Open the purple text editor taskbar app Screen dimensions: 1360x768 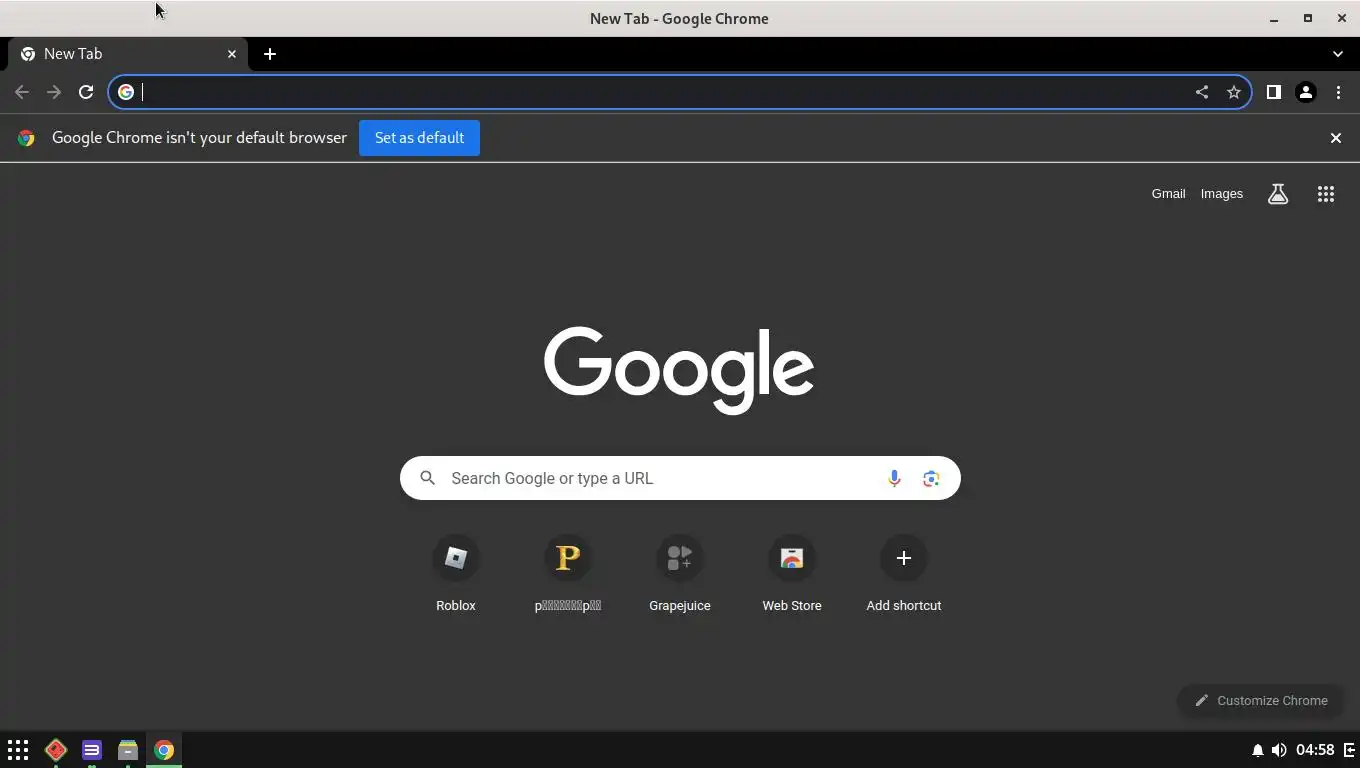(92, 750)
